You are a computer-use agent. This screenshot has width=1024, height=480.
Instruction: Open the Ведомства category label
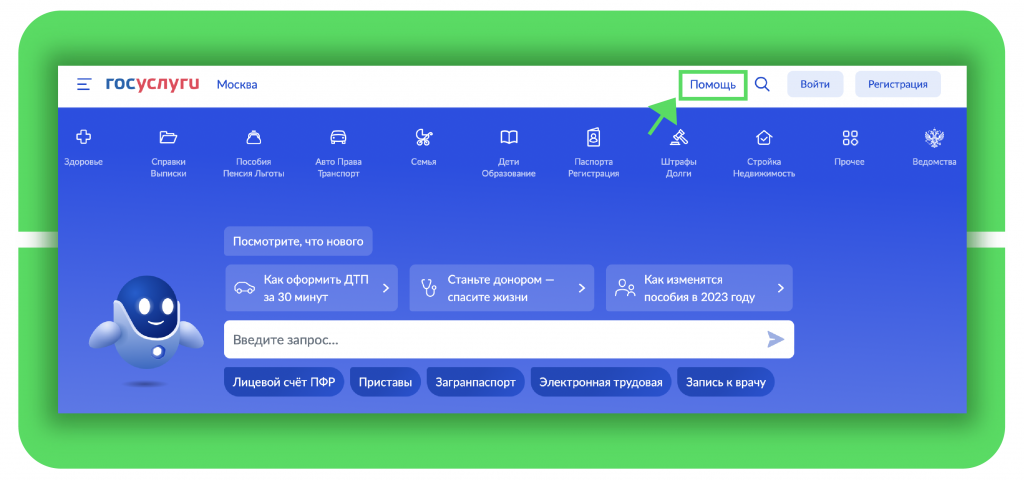(935, 162)
